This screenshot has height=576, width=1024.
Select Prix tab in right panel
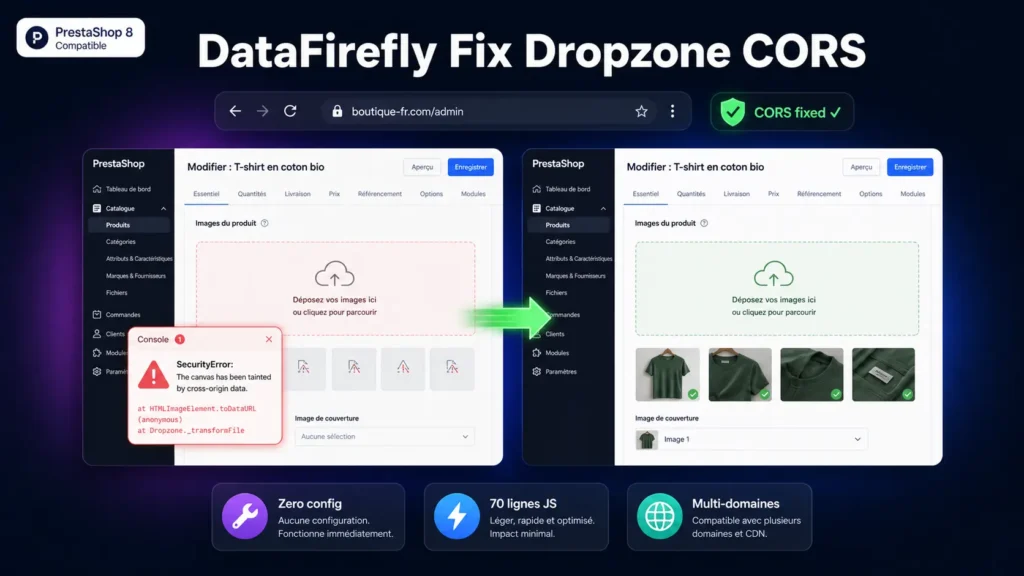(x=773, y=194)
